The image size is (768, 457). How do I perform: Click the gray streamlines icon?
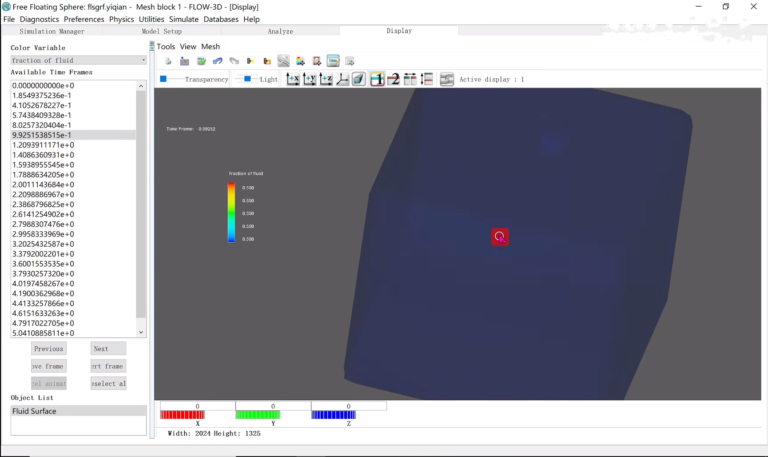coord(284,61)
